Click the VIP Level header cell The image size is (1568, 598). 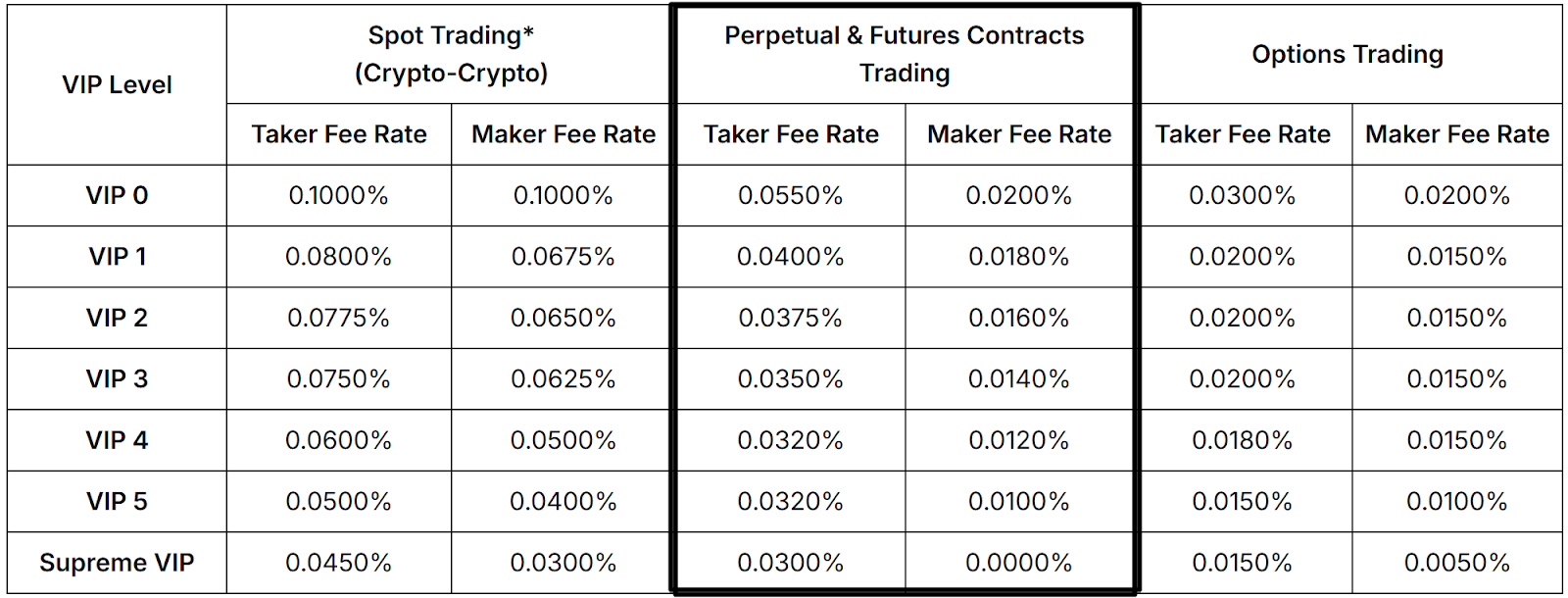(117, 85)
